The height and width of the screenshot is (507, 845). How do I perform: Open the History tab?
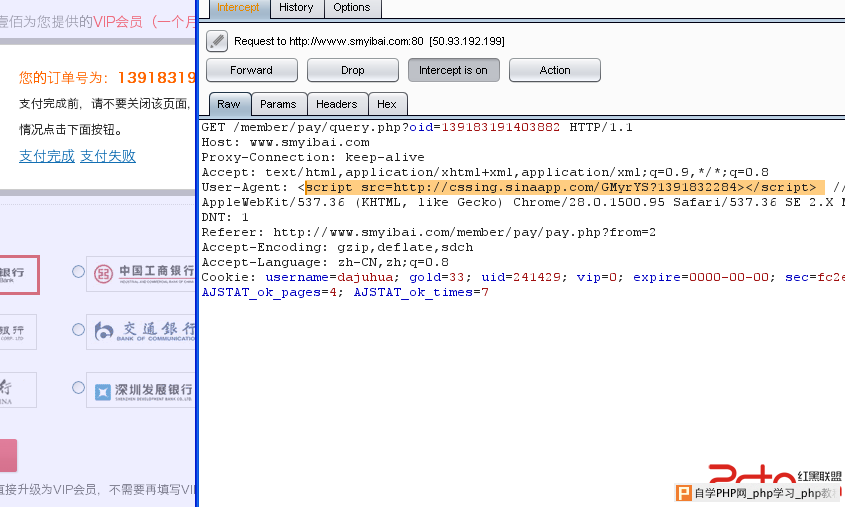coord(296,8)
